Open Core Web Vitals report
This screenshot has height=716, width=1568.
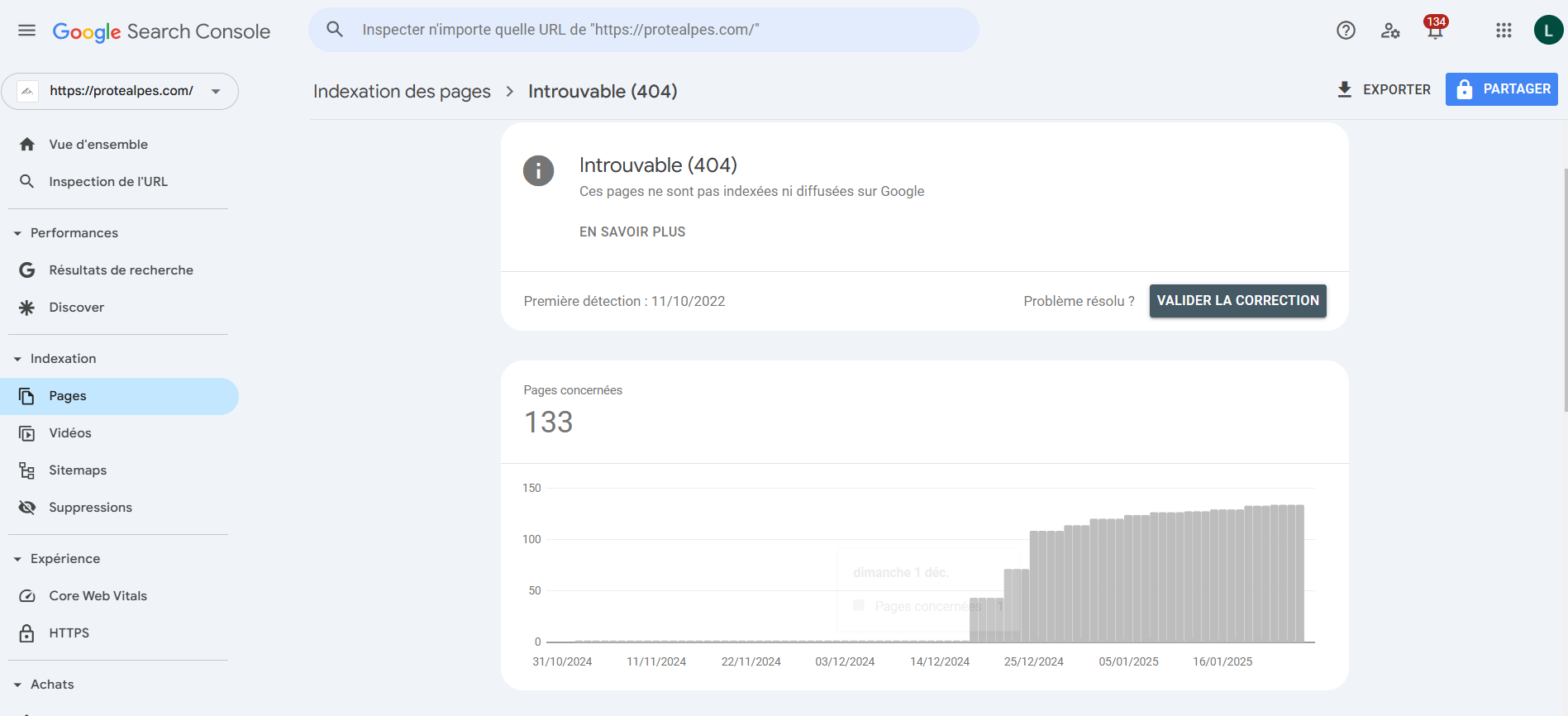click(98, 596)
